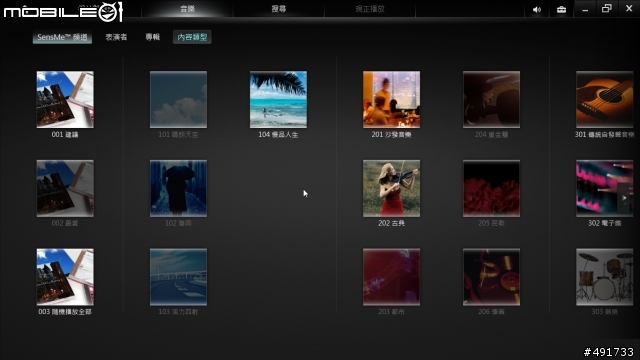Open channel 302 neon lights thumbnail
The width and height of the screenshot is (640, 360).
[x=604, y=188]
